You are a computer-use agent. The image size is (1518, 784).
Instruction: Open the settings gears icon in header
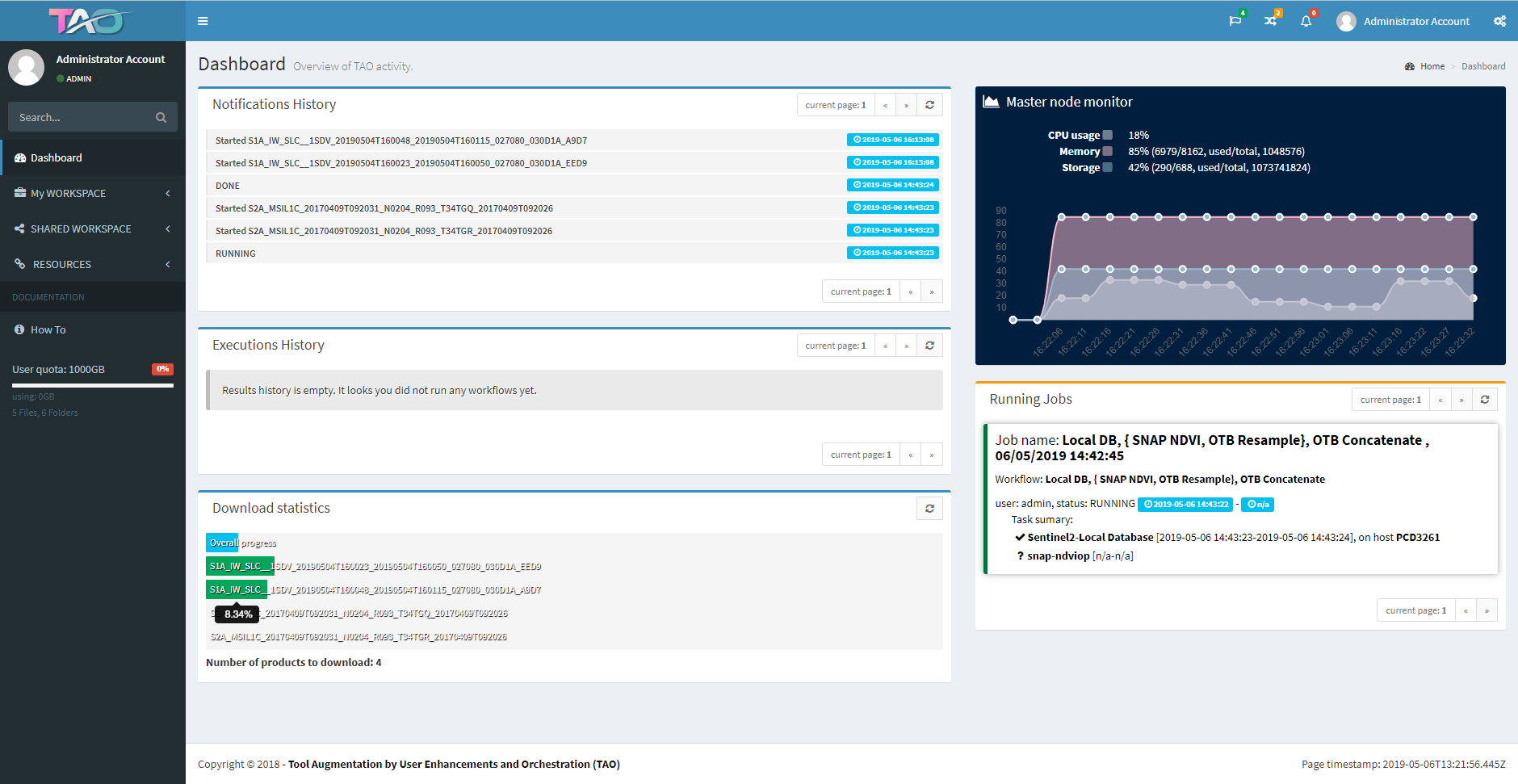pos(1499,21)
